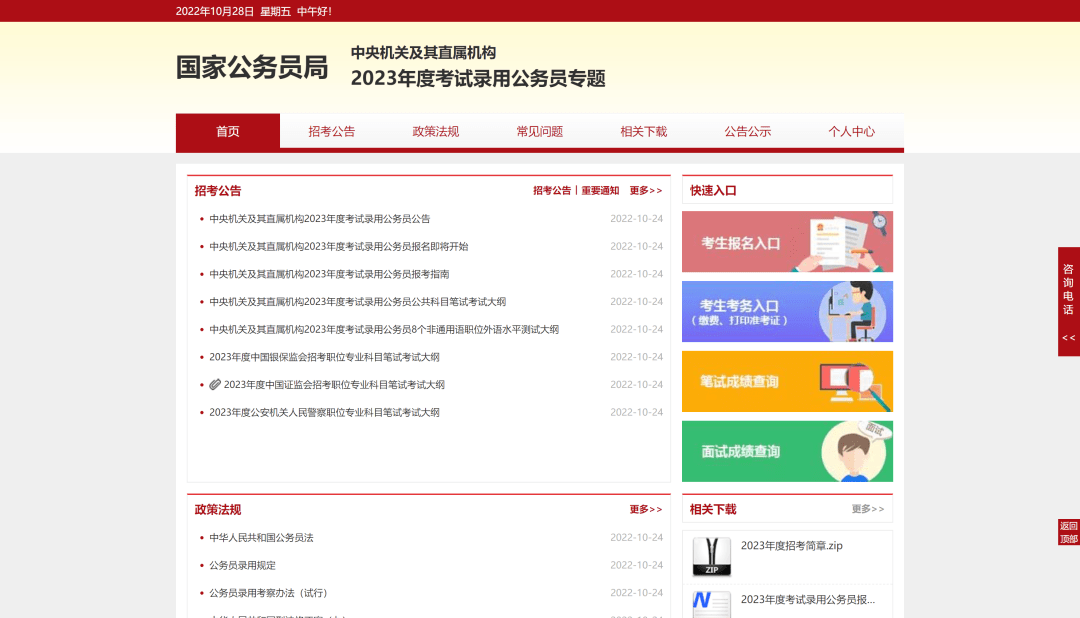1080x618 pixels.
Task: Click 更多>> in the 招考公告 section
Action: click(645, 191)
